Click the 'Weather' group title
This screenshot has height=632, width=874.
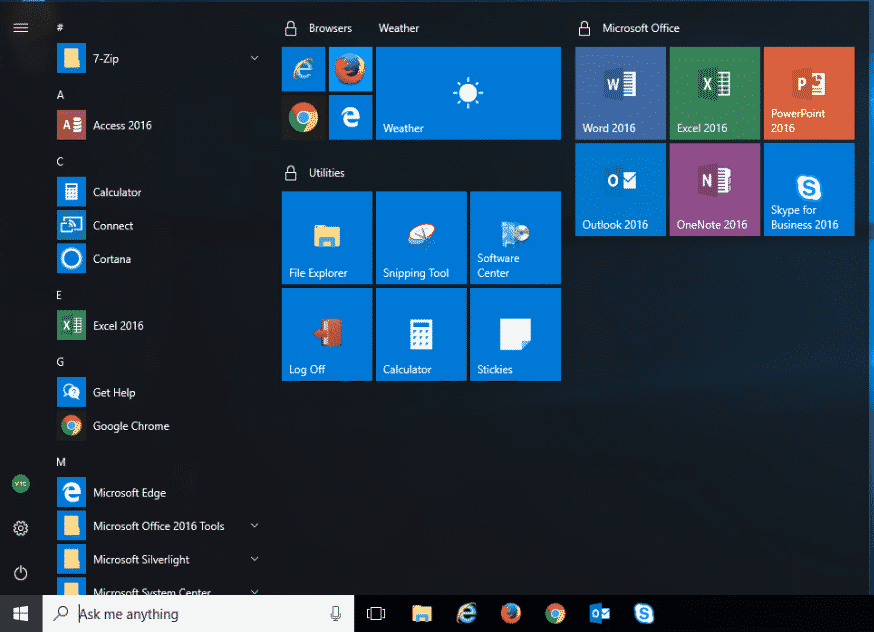click(x=399, y=28)
